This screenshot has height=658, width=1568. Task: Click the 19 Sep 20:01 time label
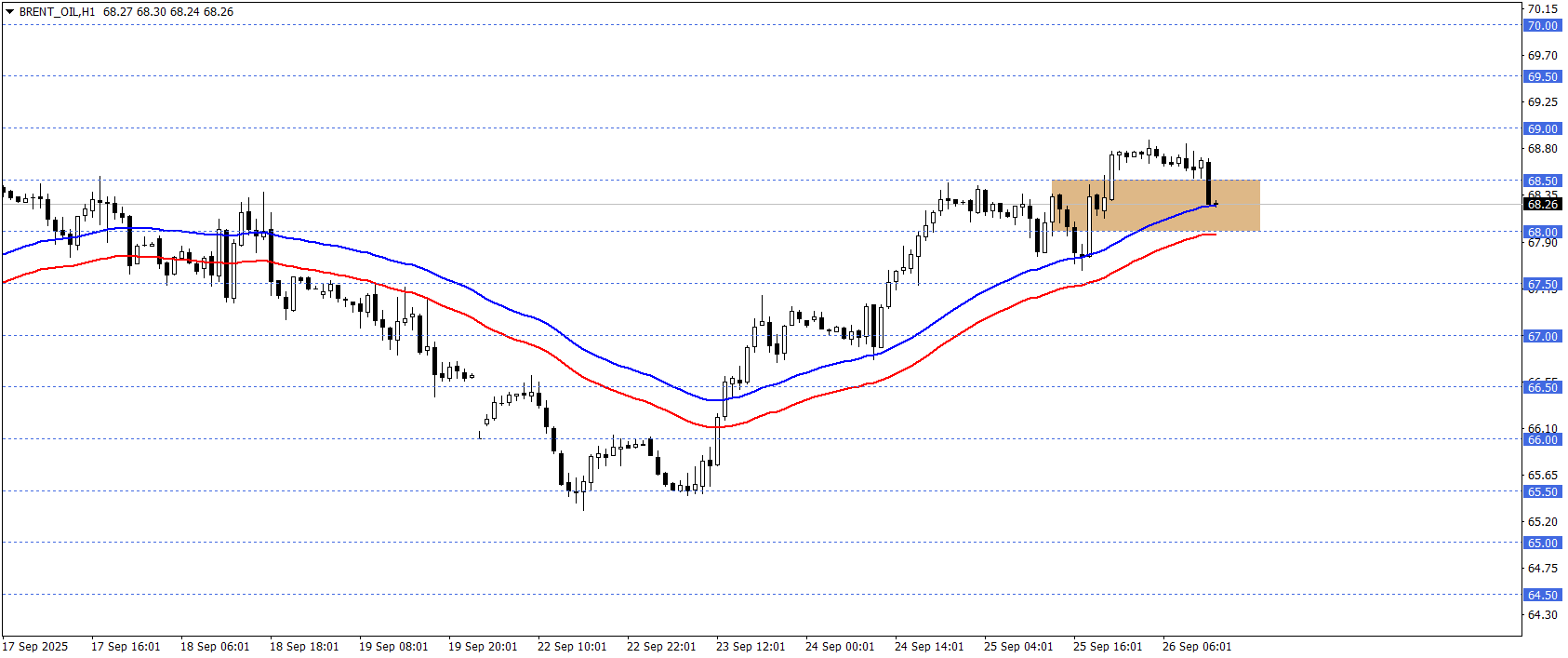pyautogui.click(x=483, y=646)
